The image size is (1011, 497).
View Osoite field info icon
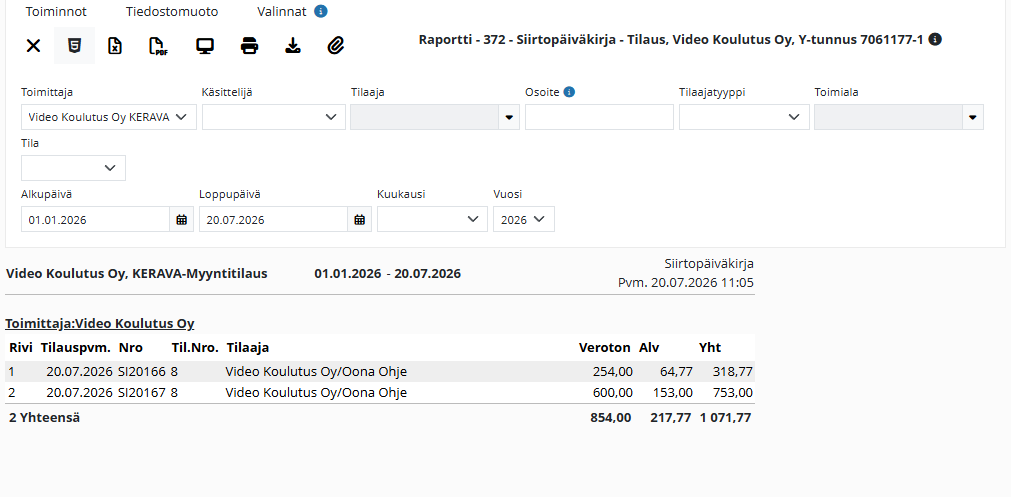569,92
